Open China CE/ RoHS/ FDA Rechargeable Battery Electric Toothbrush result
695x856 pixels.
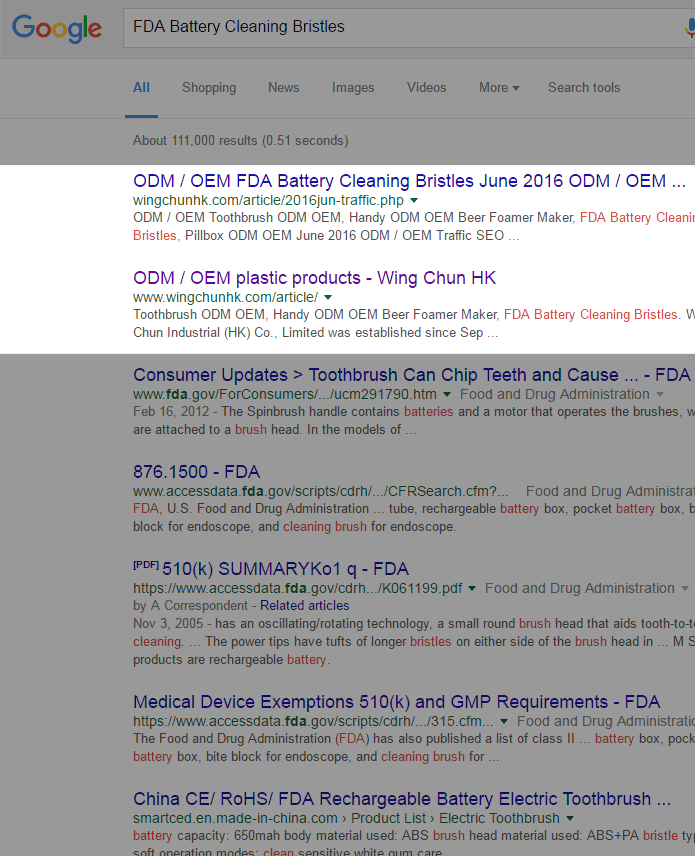[x=402, y=799]
